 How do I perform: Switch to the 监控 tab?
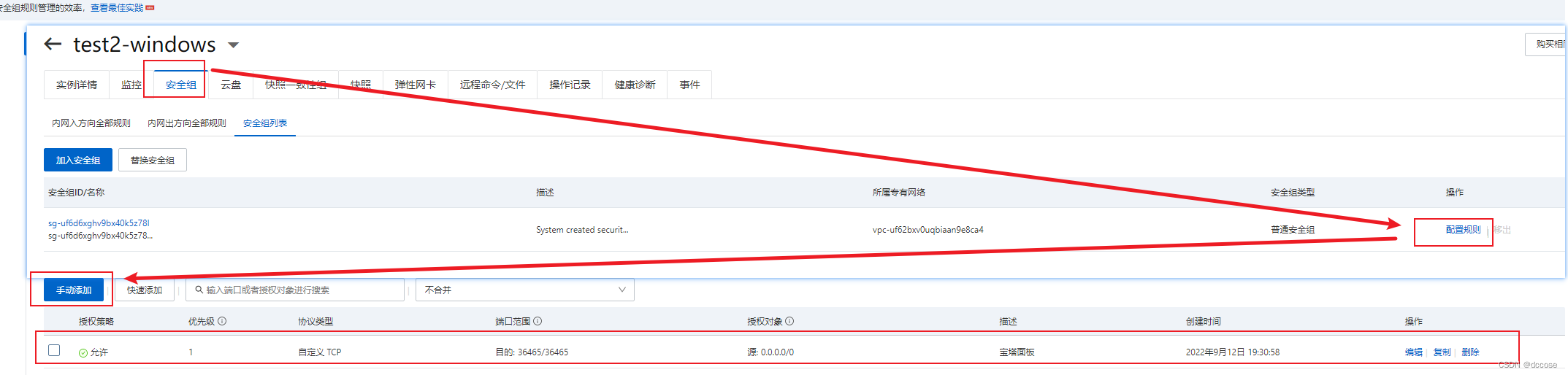point(131,85)
